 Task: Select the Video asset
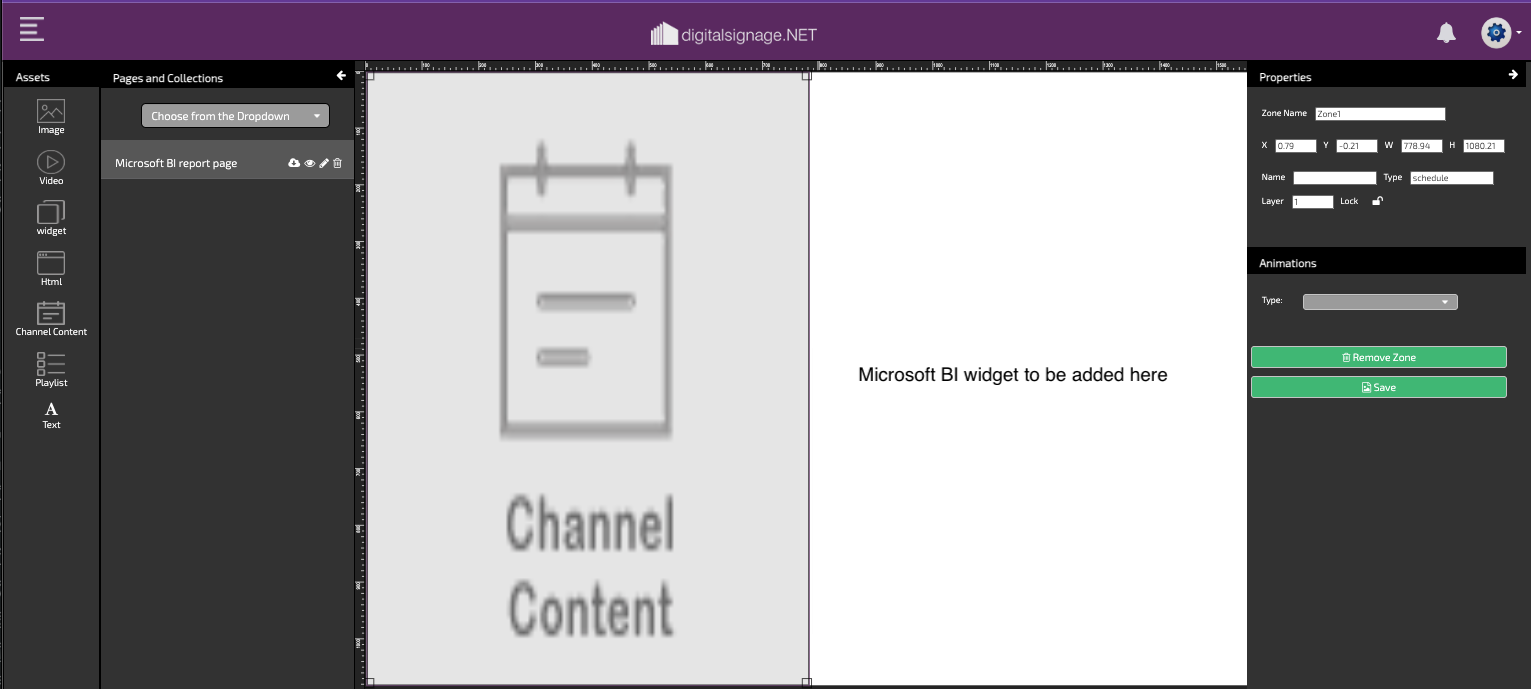51,168
